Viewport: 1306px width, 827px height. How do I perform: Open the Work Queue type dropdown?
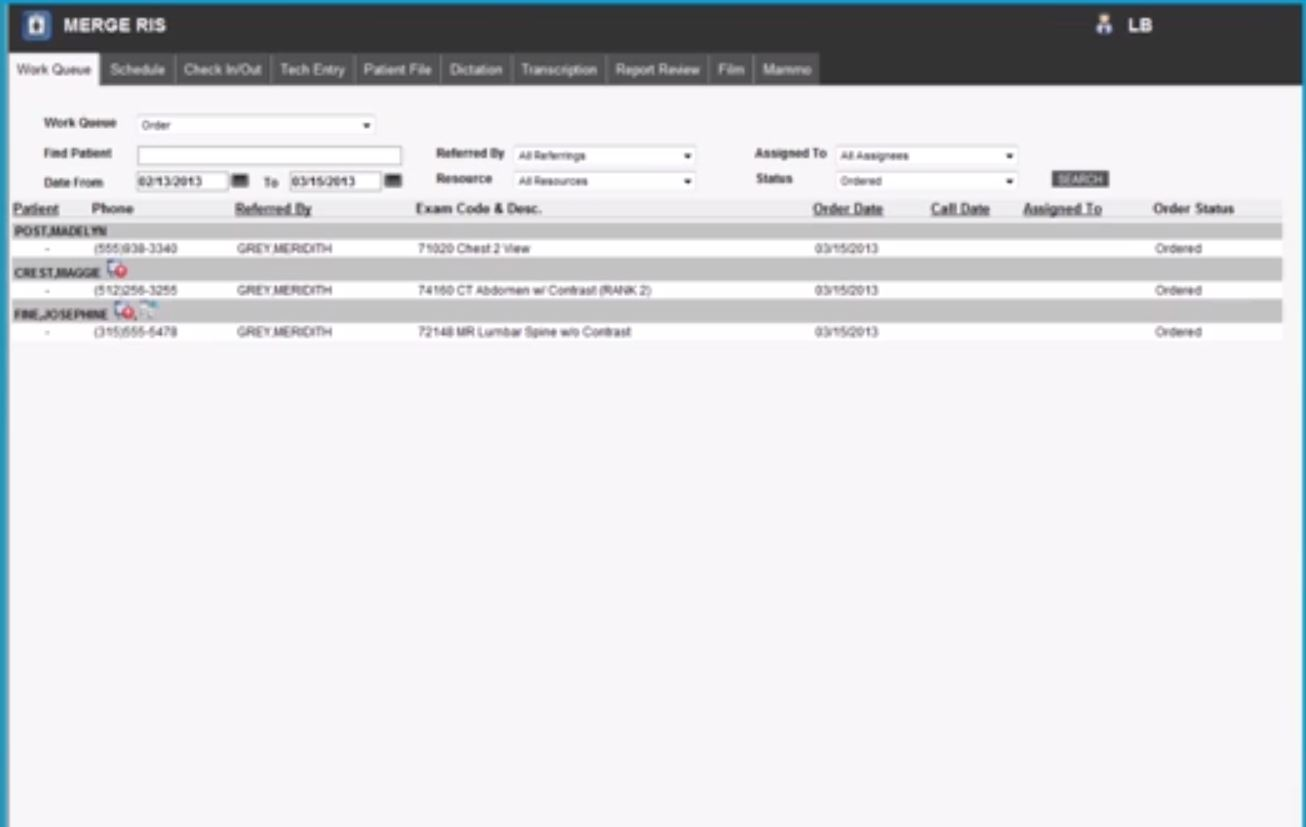coord(255,125)
